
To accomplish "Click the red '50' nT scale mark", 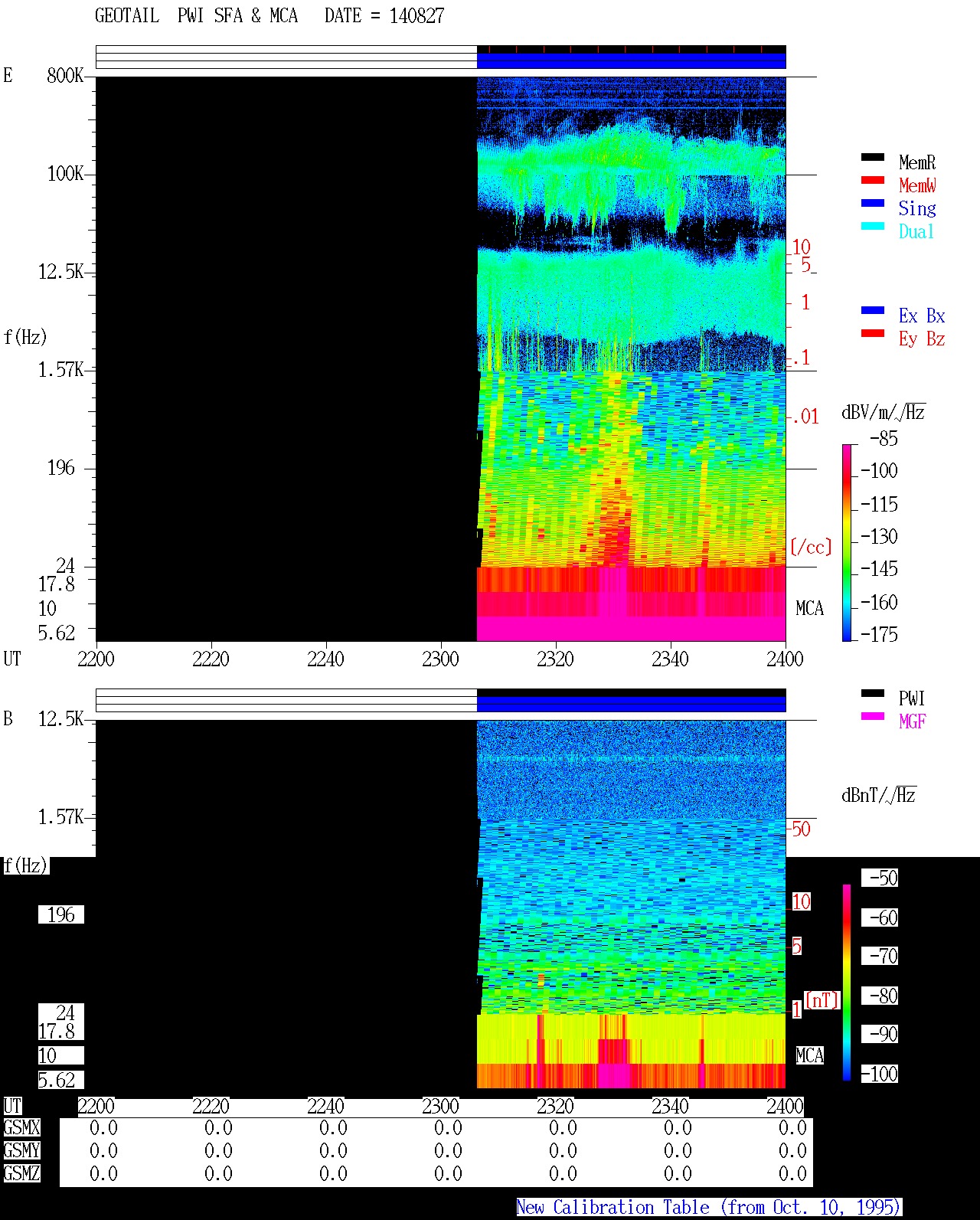I will (x=801, y=829).
